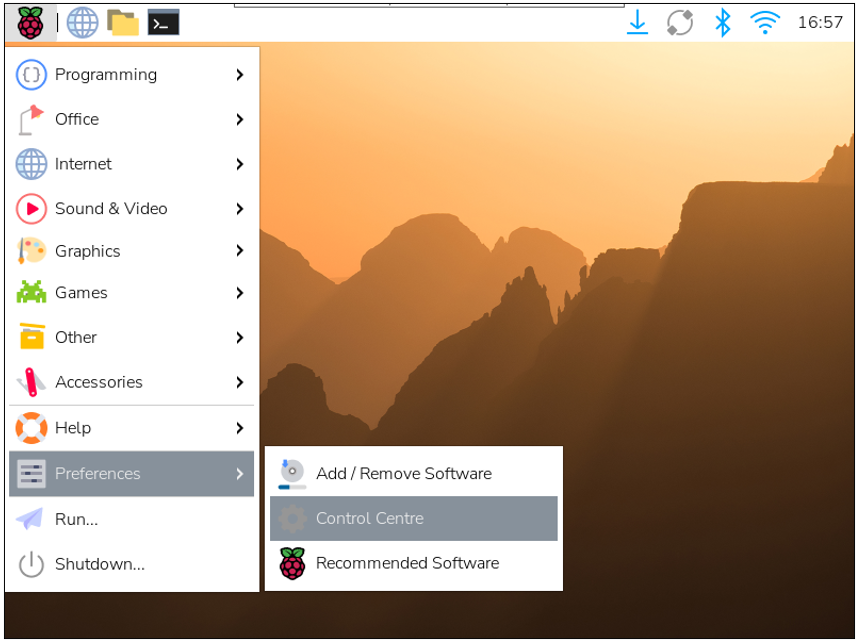
Task: Select Sound & Video menu entry
Action: click(131, 209)
